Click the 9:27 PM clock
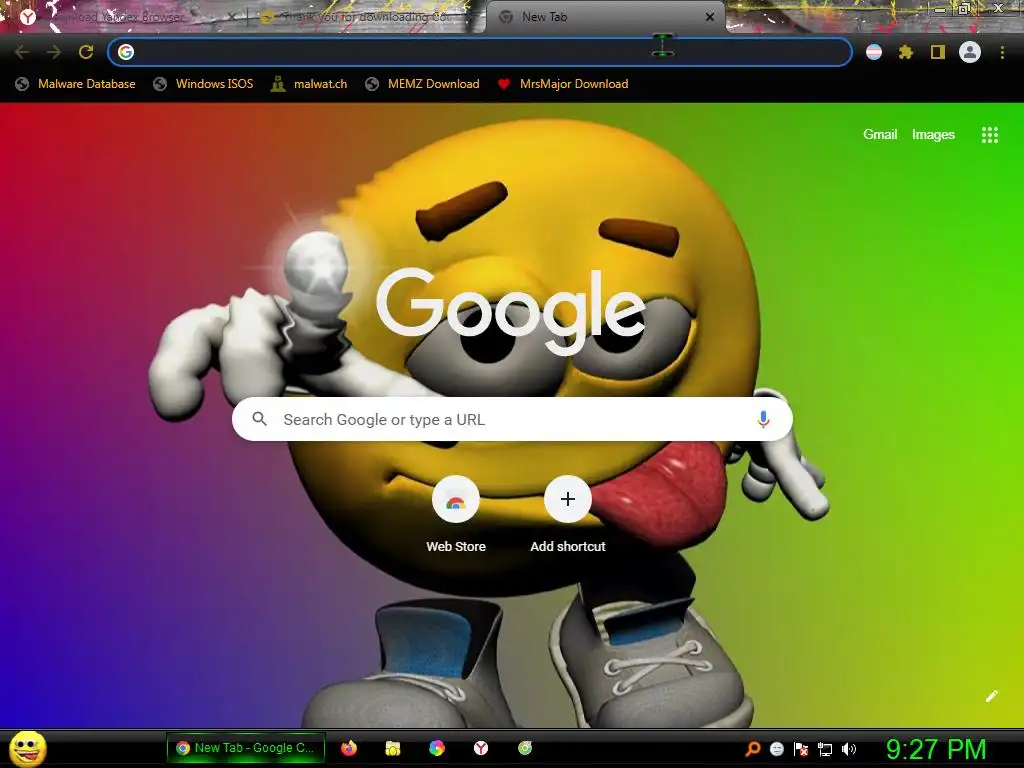This screenshot has height=768, width=1024. click(x=936, y=749)
